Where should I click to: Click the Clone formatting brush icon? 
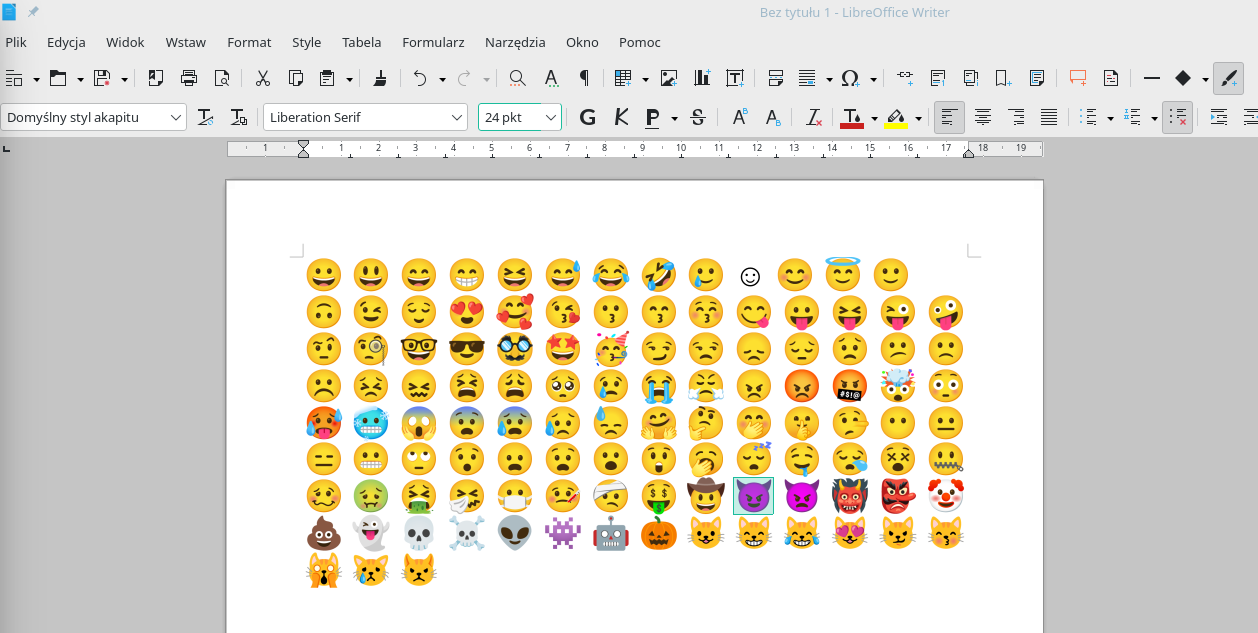380,78
